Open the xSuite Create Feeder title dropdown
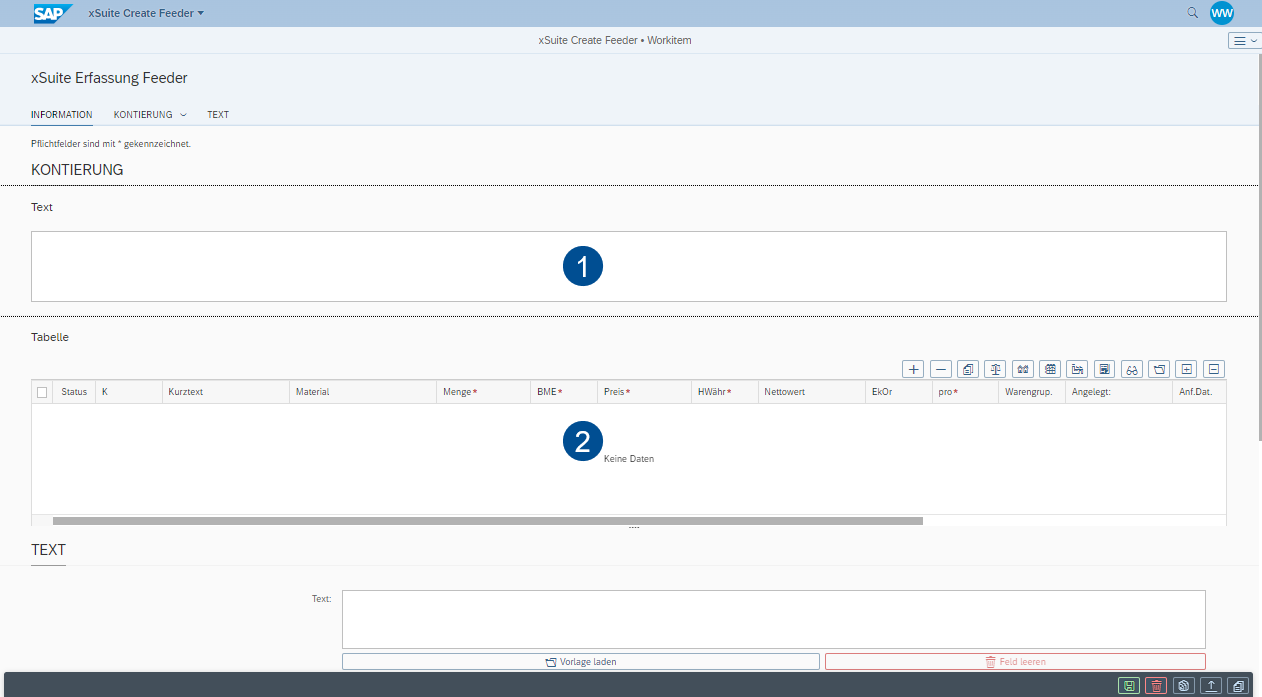1262x697 pixels. (x=146, y=13)
